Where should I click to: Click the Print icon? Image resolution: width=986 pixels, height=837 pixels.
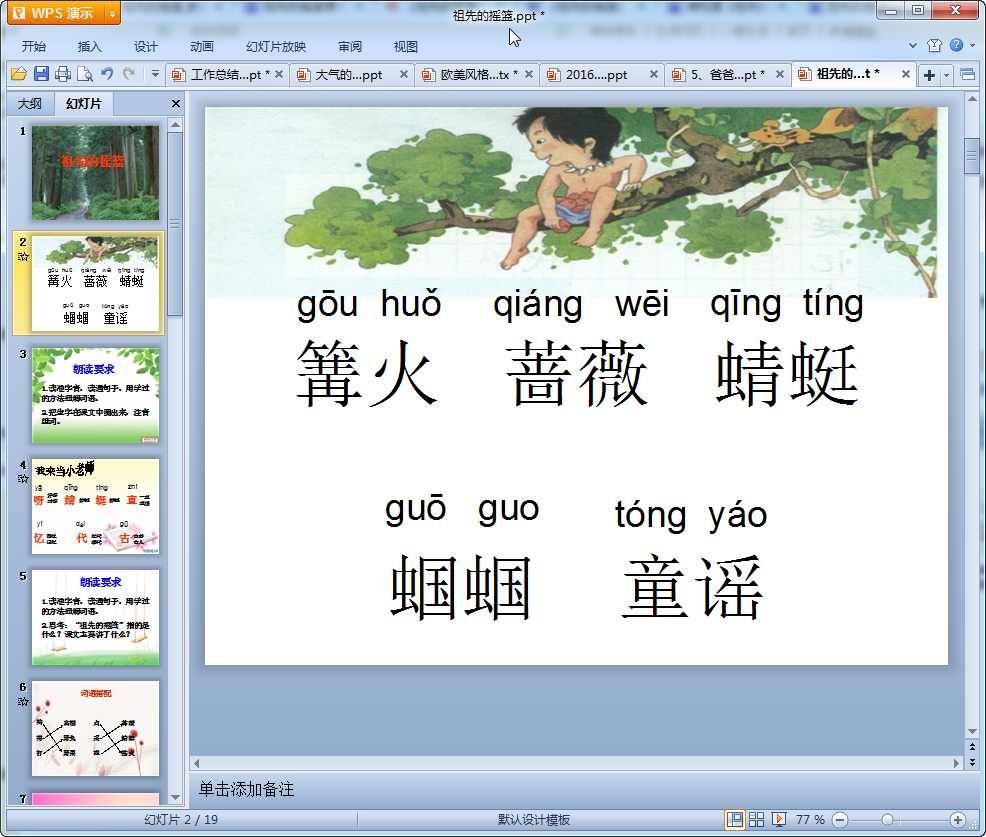(x=63, y=74)
